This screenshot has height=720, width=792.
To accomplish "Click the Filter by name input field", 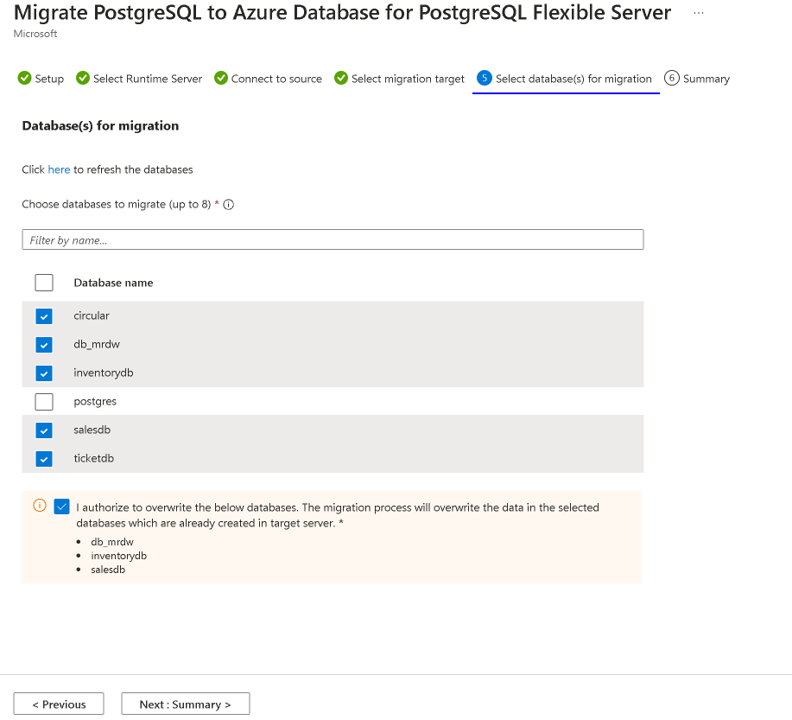I will click(332, 240).
